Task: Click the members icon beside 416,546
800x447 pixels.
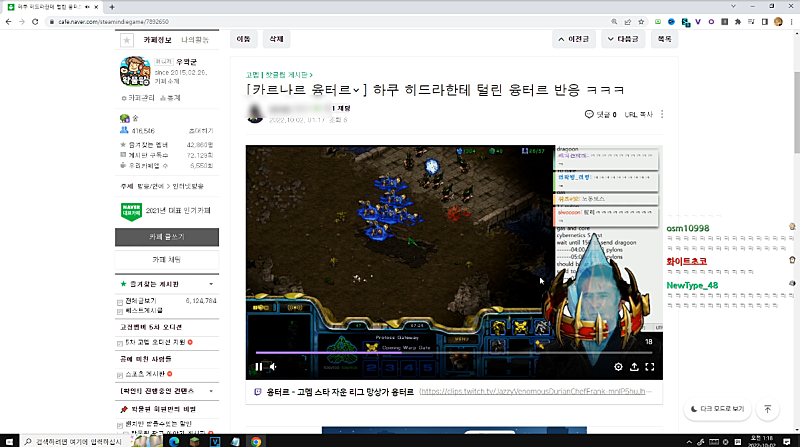Action: pos(124,131)
